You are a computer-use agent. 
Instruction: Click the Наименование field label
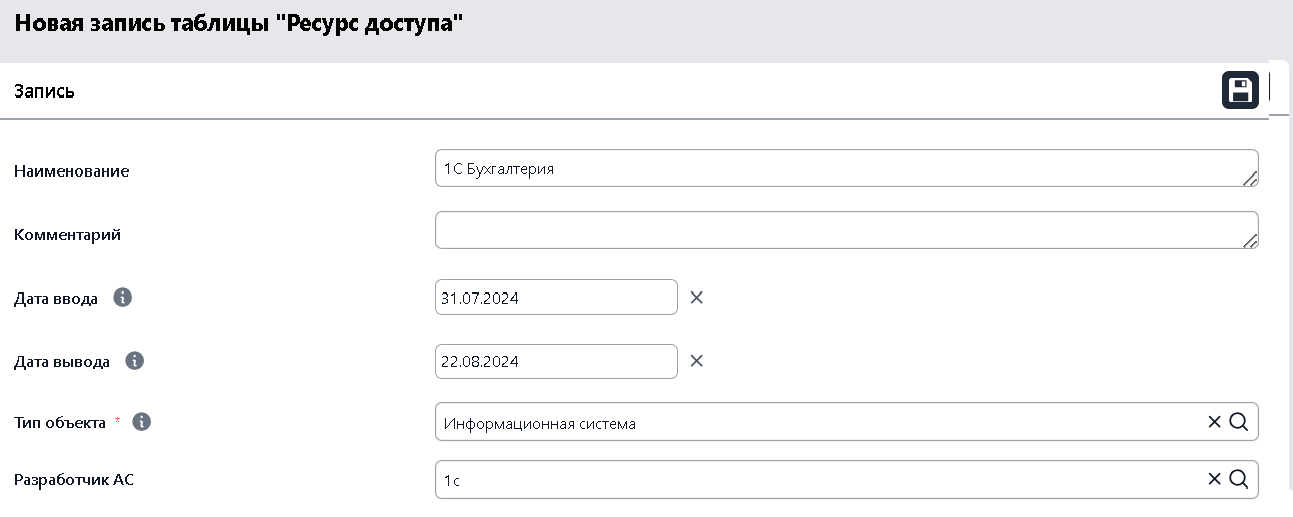click(71, 171)
